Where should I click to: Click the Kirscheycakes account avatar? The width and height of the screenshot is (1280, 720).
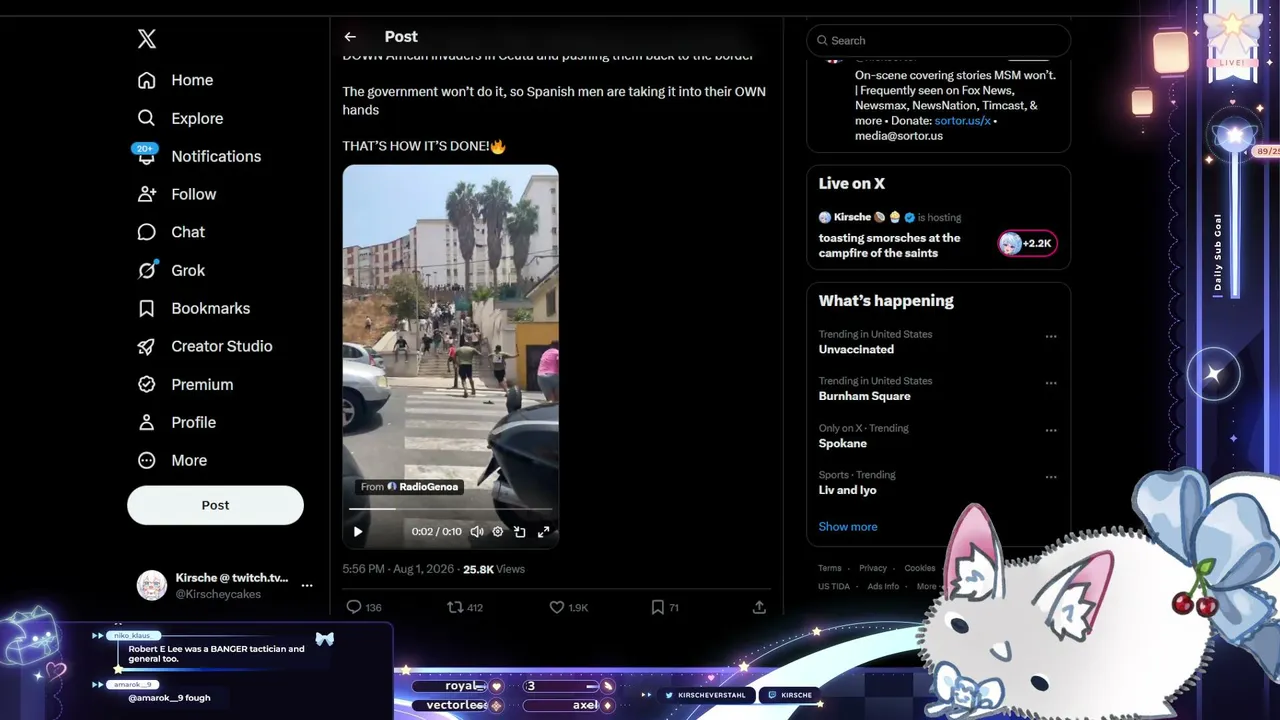[x=152, y=585]
